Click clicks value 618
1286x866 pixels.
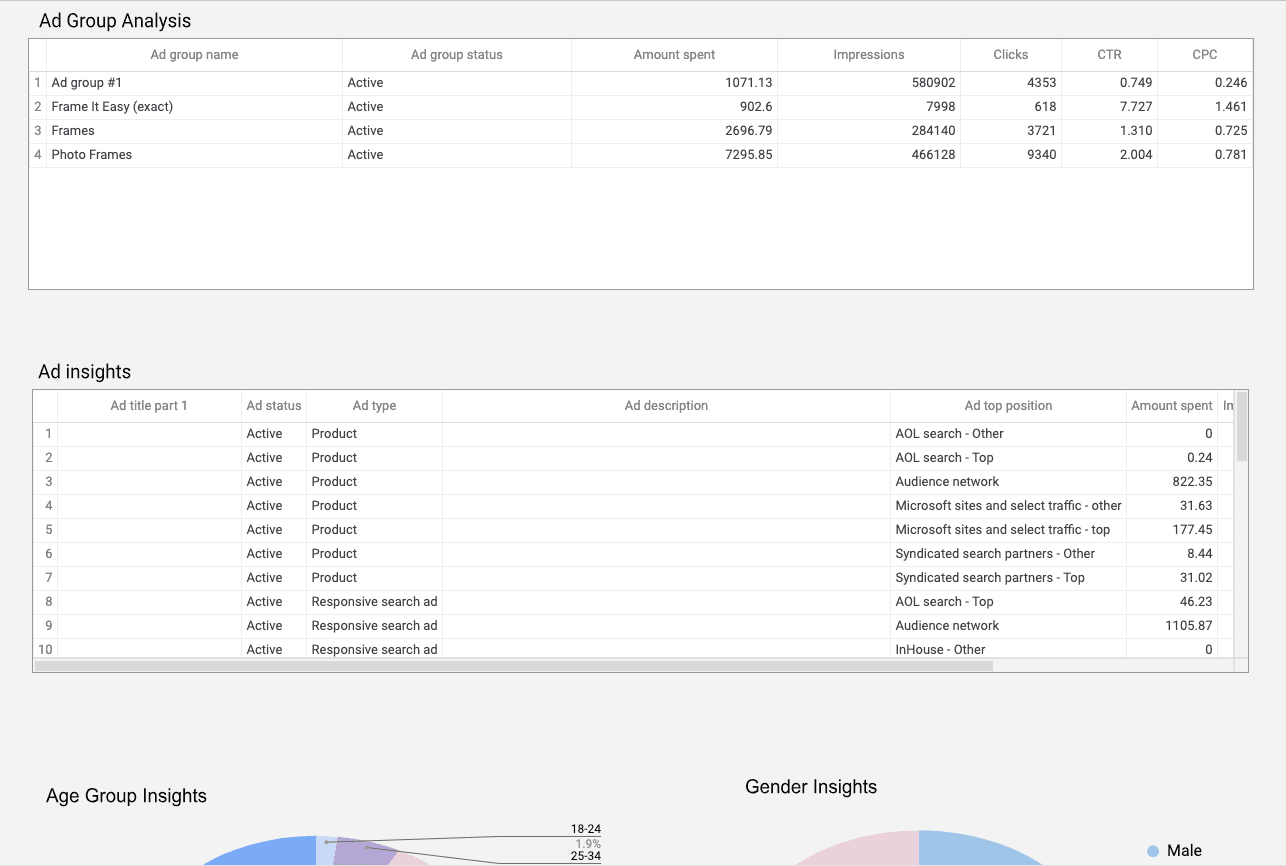click(x=1045, y=107)
